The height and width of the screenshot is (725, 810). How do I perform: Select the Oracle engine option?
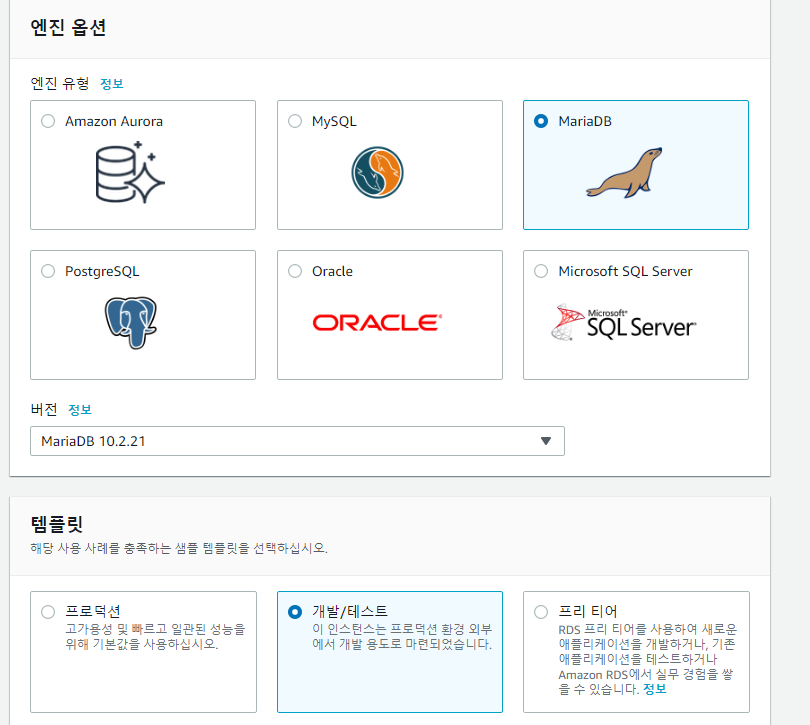(294, 270)
